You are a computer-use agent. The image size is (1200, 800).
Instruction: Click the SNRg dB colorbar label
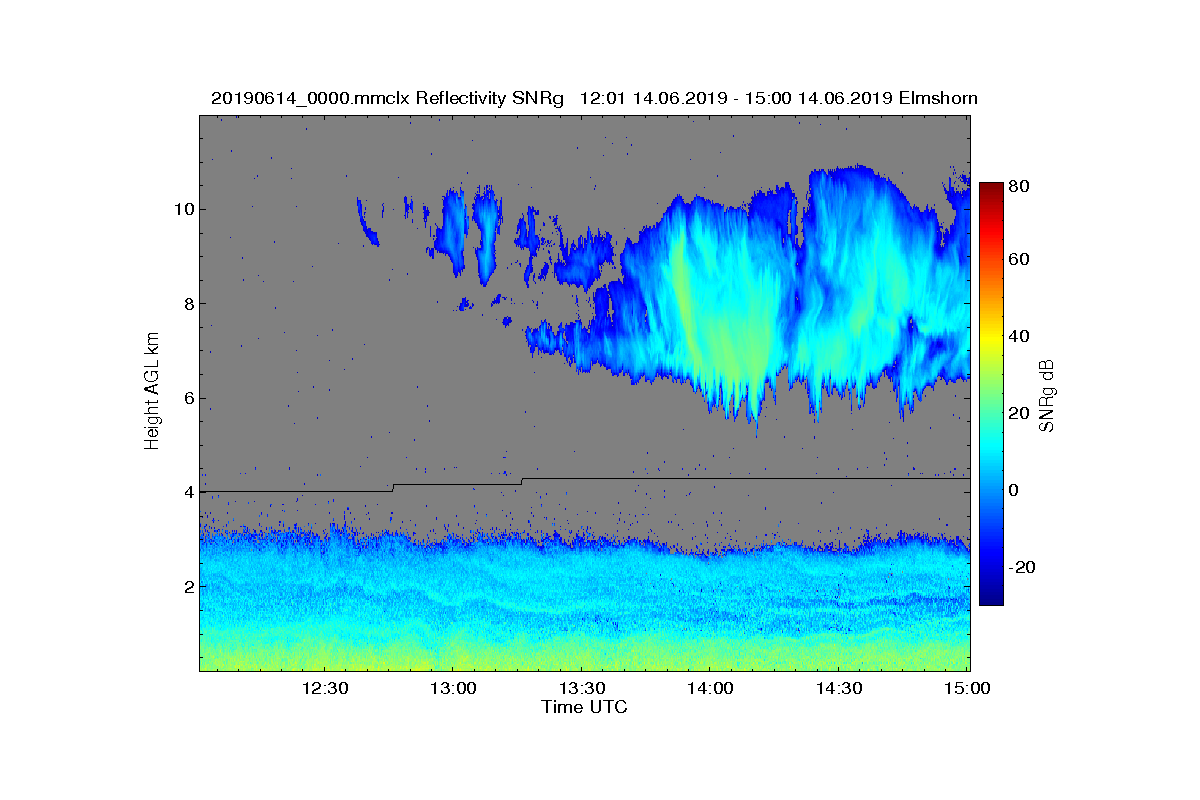click(x=1048, y=394)
